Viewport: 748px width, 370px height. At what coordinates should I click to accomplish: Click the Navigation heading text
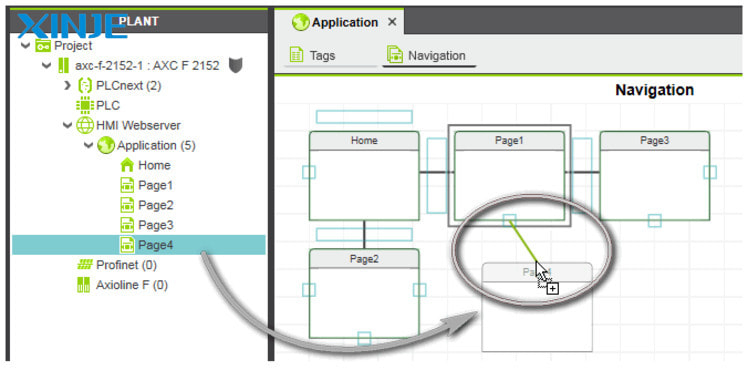(x=654, y=90)
